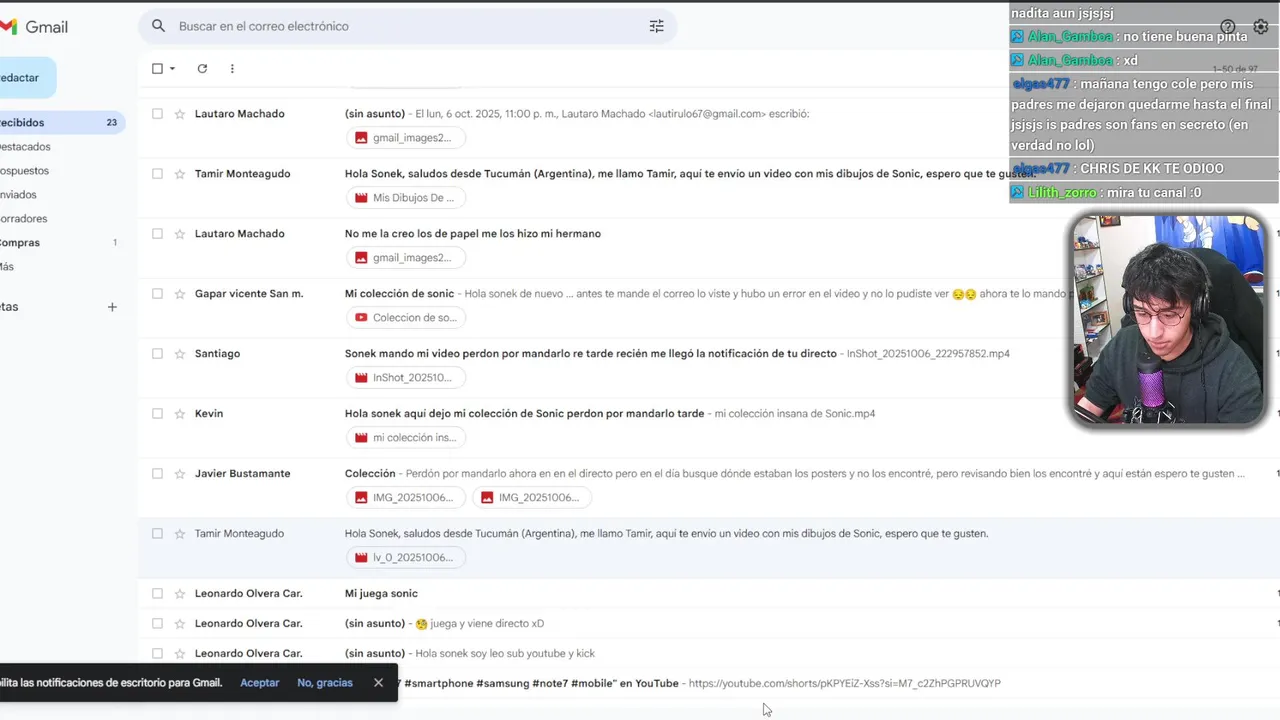Check the 'Mi juega sonic' email

coord(157,594)
